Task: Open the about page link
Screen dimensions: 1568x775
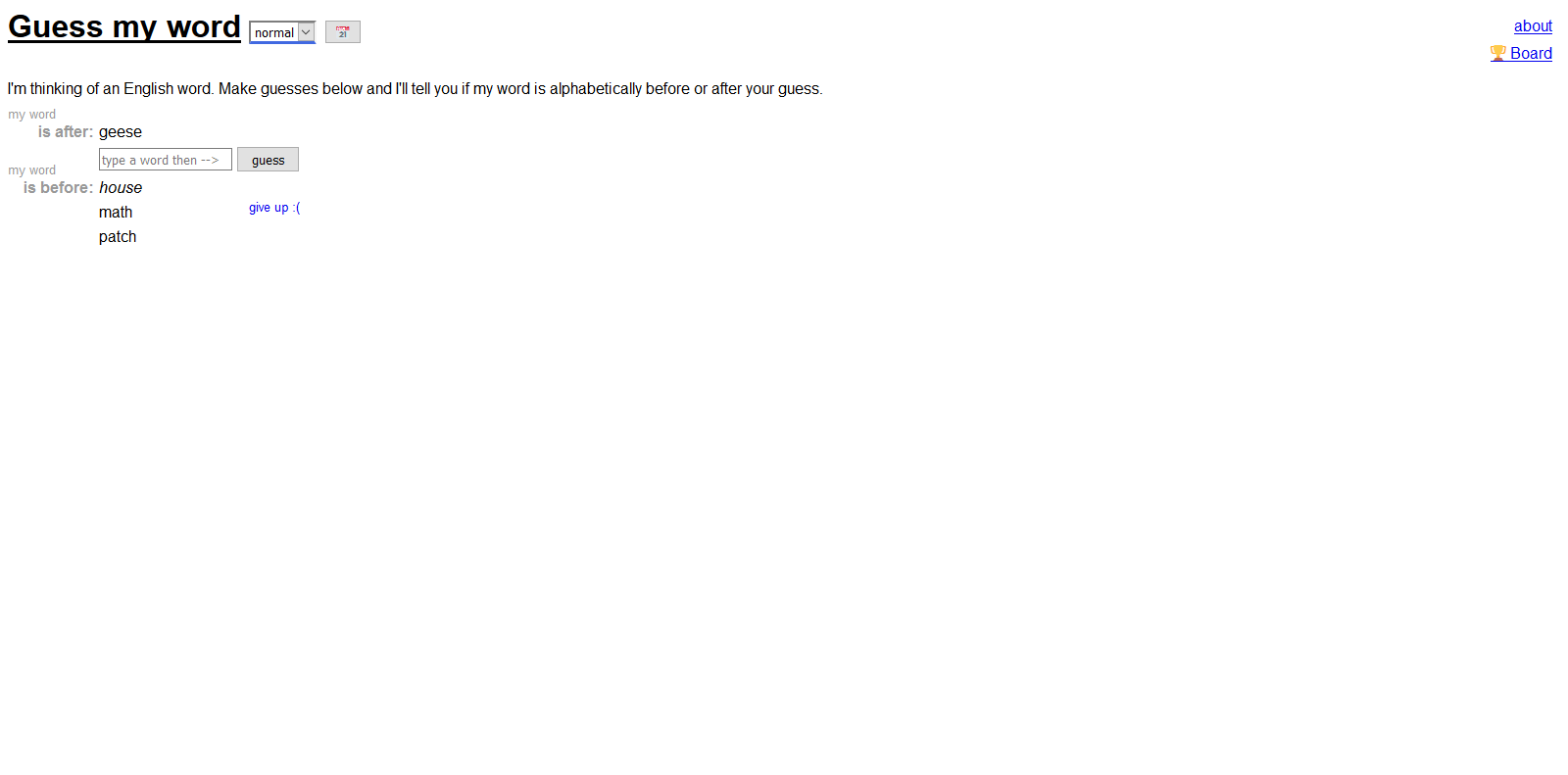Action: [x=1533, y=25]
